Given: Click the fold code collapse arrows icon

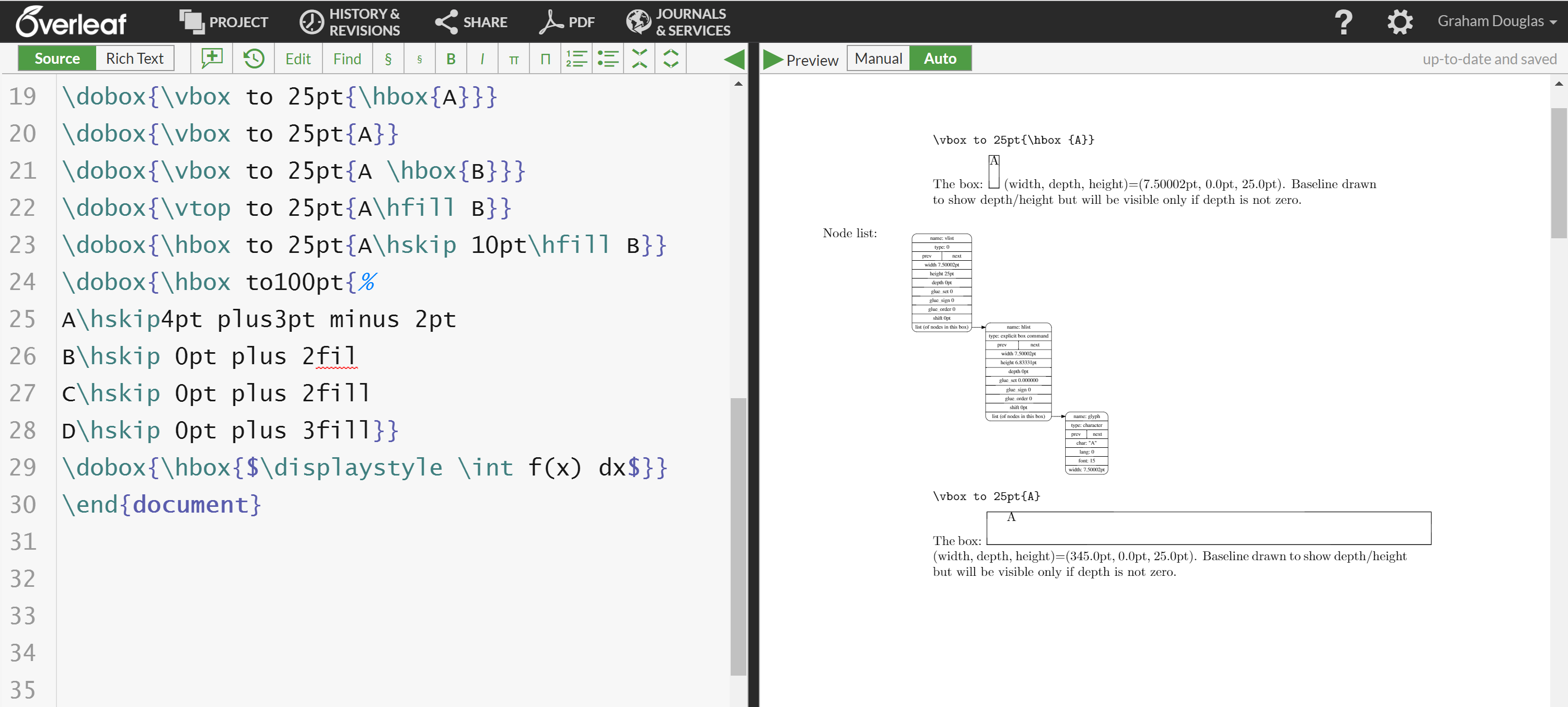Looking at the screenshot, I should 639,59.
